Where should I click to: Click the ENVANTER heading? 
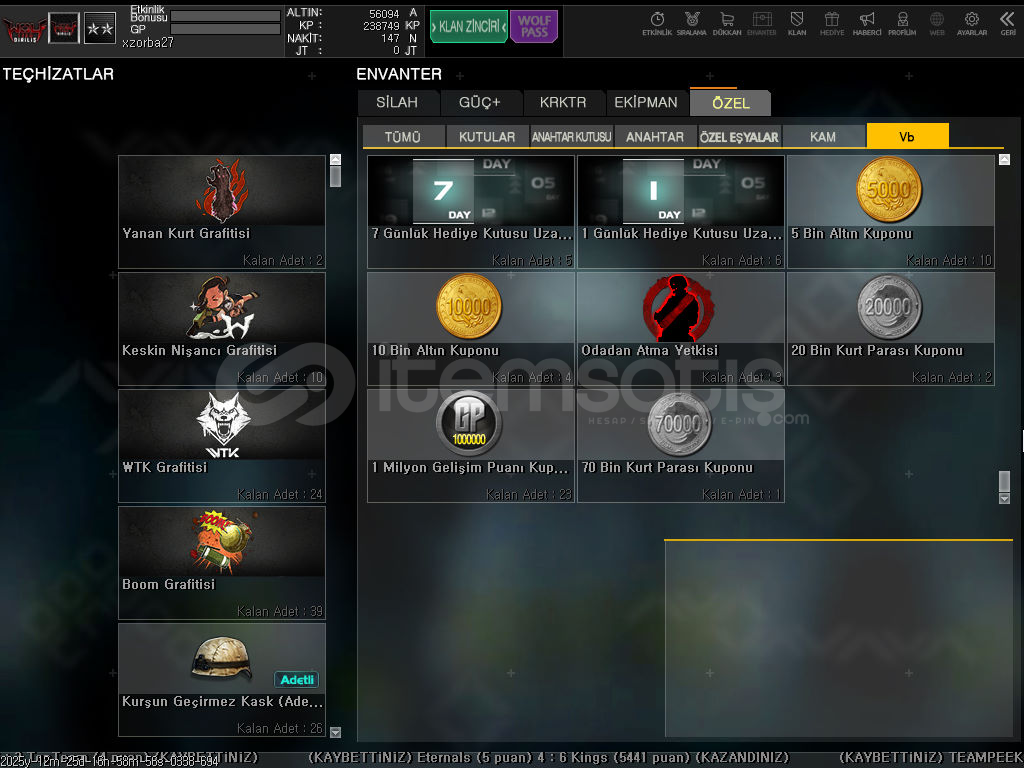point(399,74)
